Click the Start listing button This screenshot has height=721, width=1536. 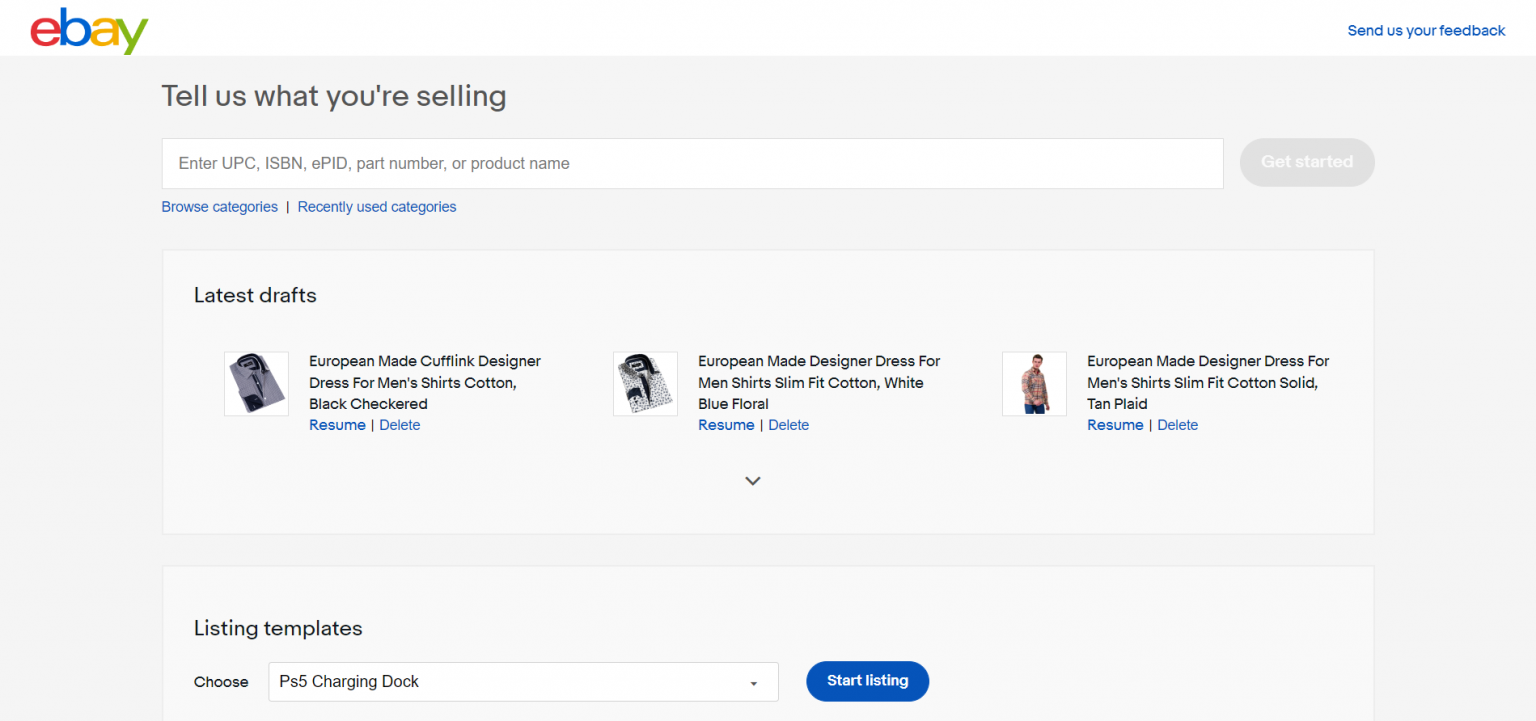(x=867, y=681)
